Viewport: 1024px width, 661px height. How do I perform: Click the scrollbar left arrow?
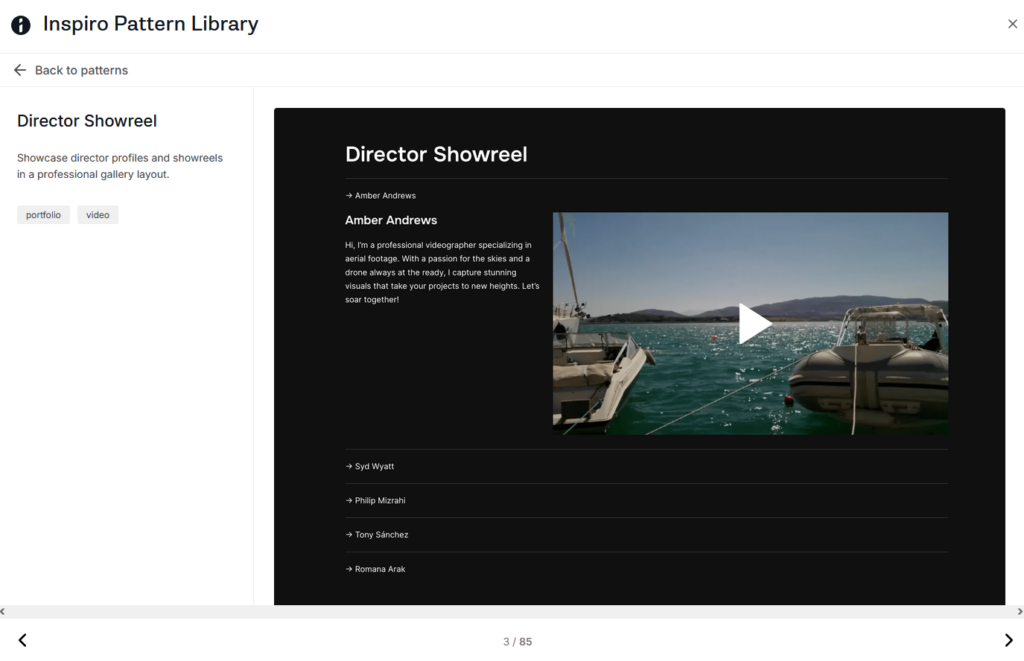pyautogui.click(x=3, y=612)
